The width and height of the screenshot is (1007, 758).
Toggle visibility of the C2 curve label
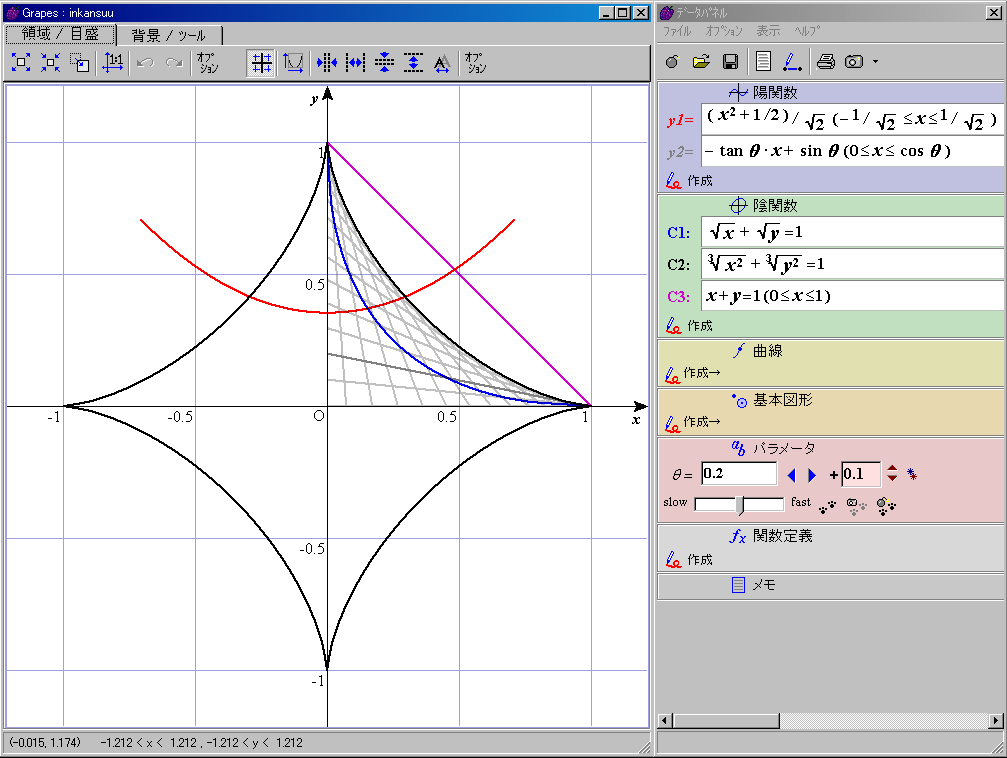pos(678,265)
